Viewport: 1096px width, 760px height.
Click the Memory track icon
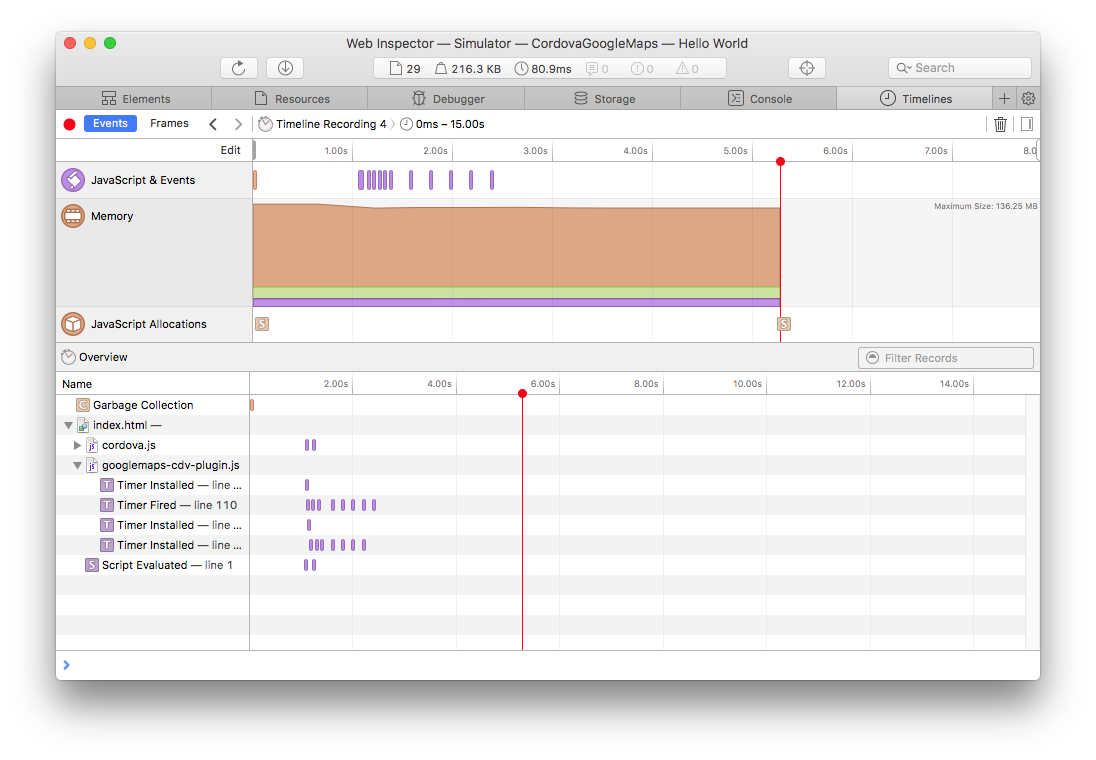click(73, 215)
